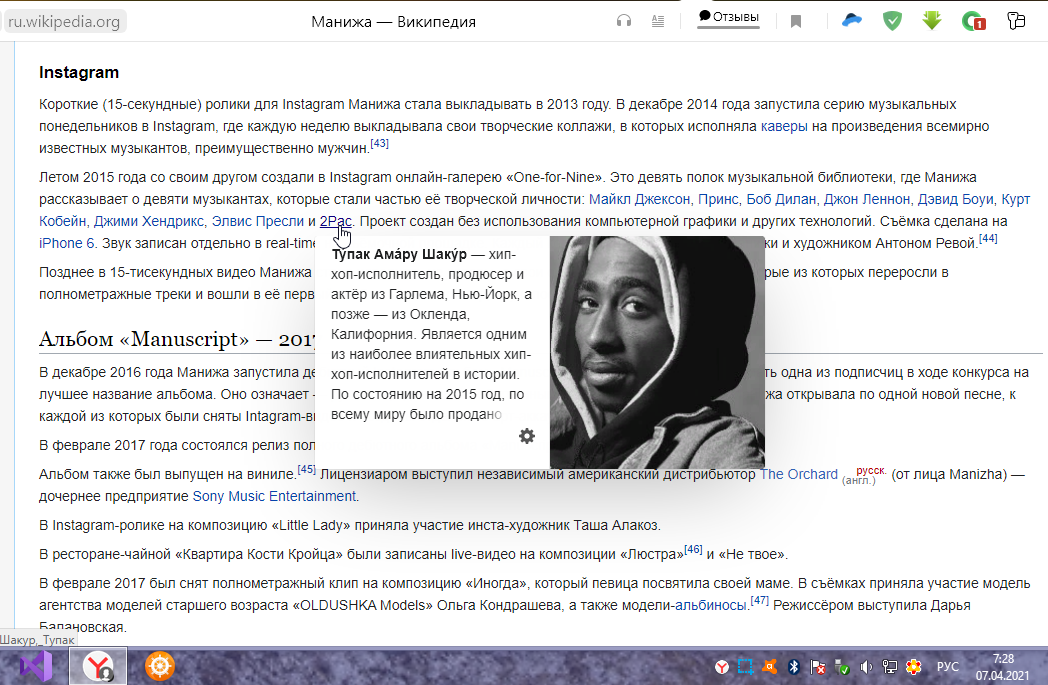Open The Orchard link
The image size is (1048, 685).
click(x=799, y=474)
